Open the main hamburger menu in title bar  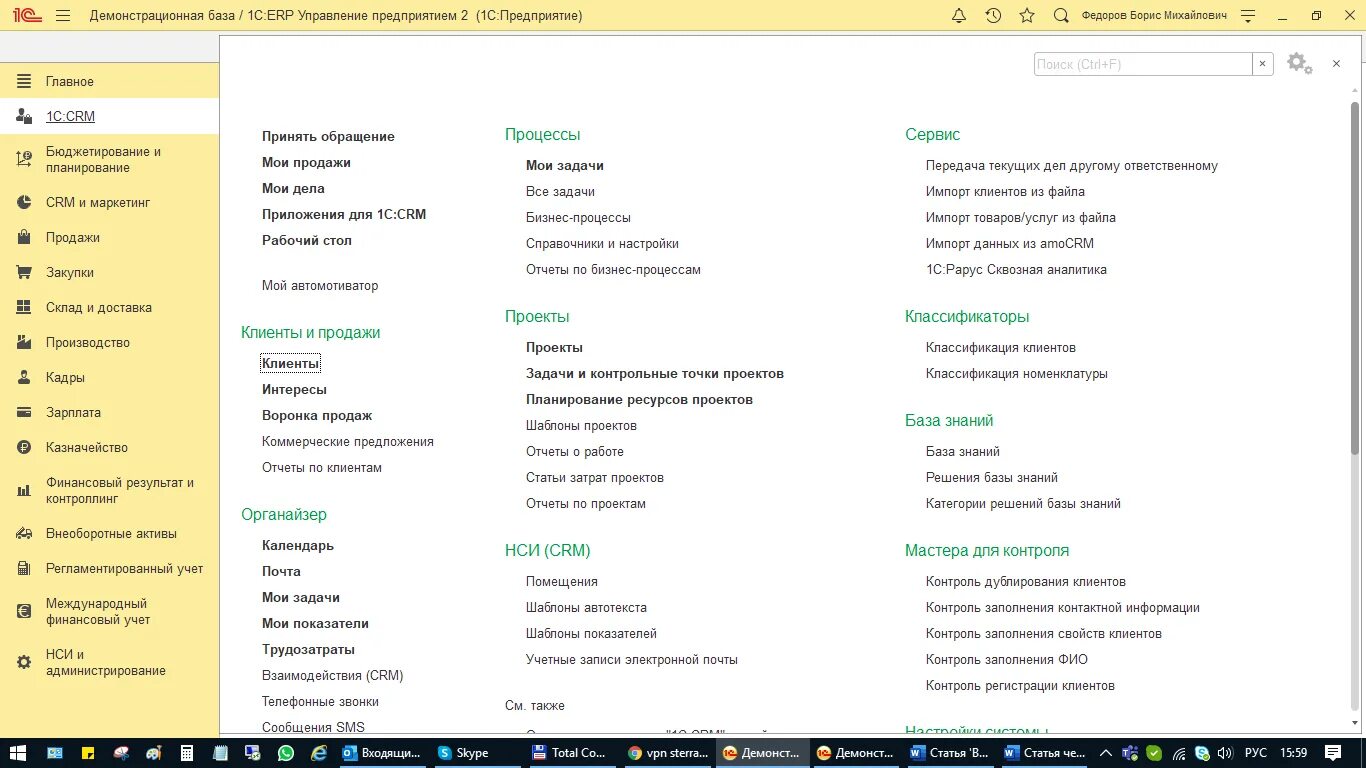pyautogui.click(x=63, y=16)
